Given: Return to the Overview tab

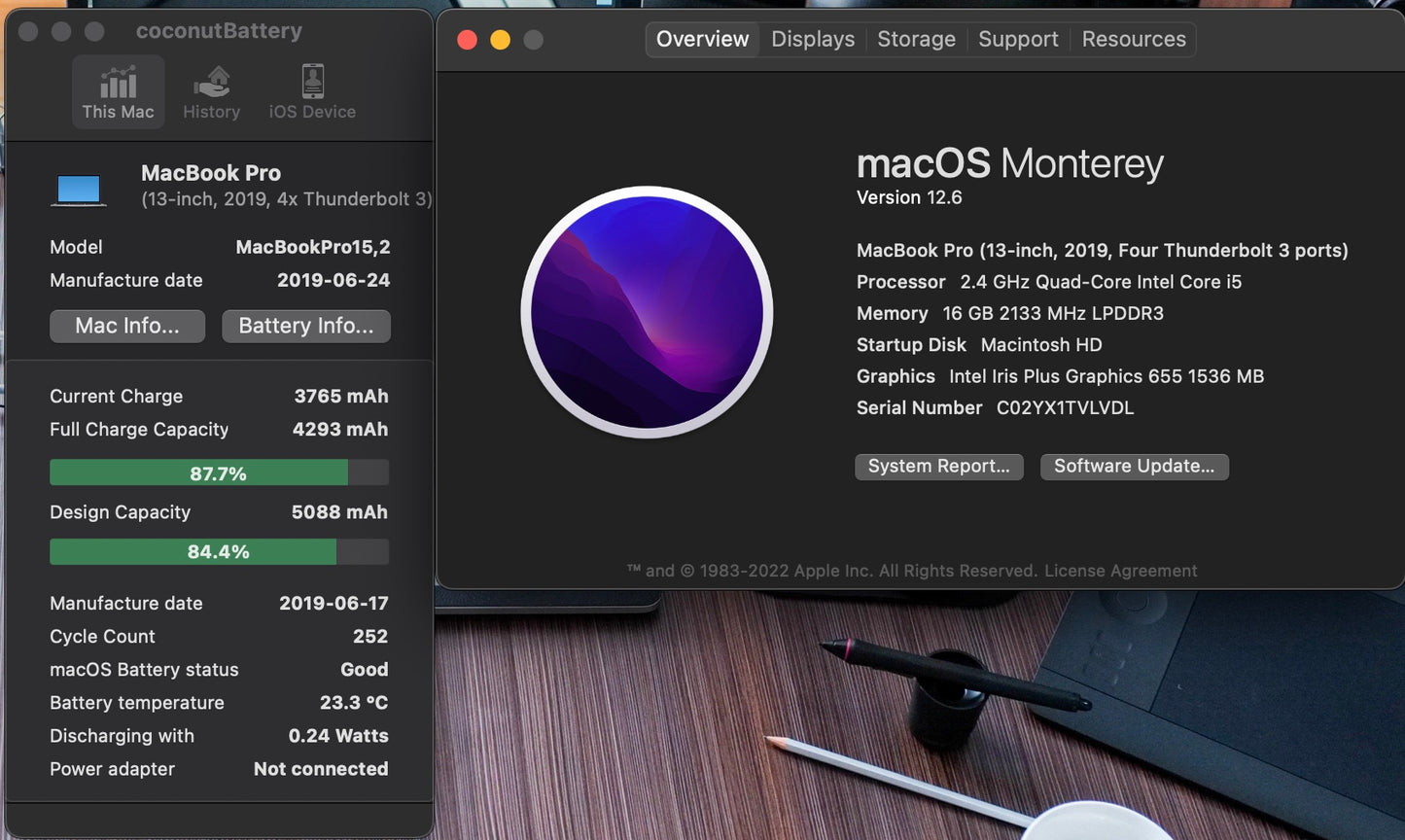Looking at the screenshot, I should pyautogui.click(x=702, y=39).
